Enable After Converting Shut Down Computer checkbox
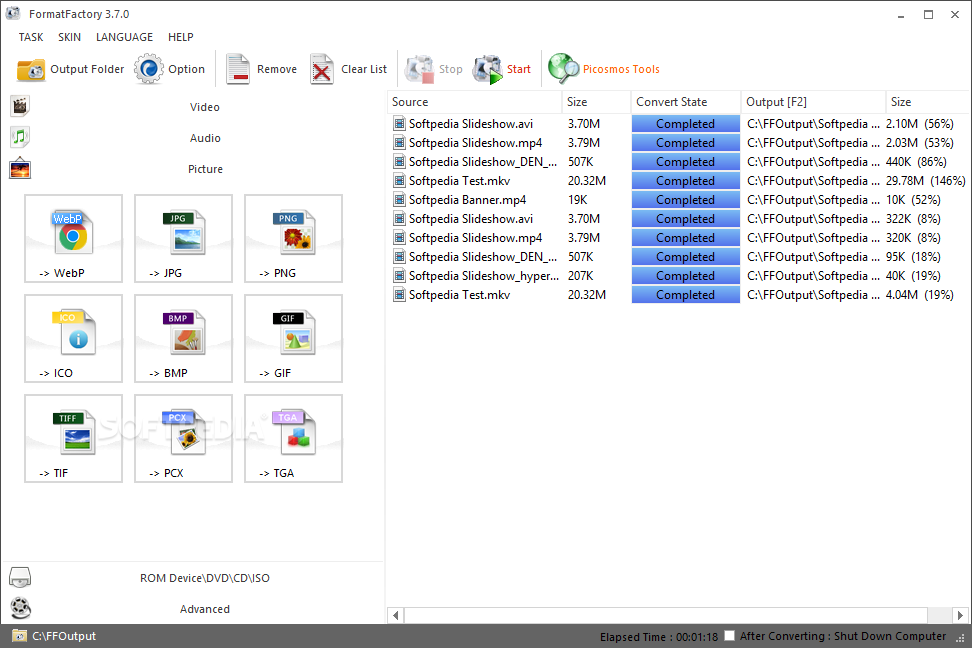972x648 pixels. click(730, 636)
